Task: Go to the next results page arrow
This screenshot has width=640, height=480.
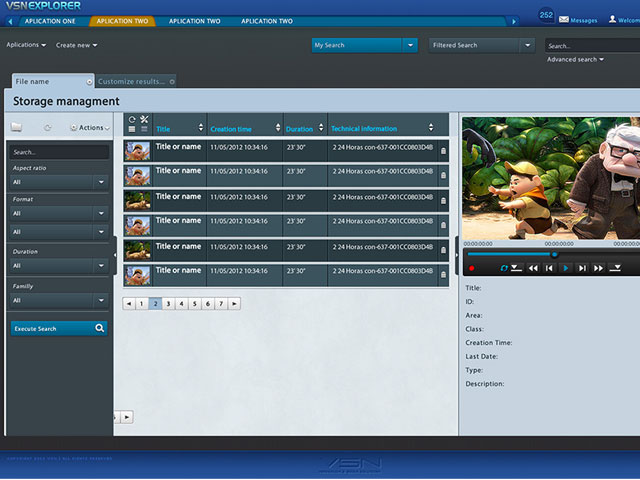Action: point(234,304)
